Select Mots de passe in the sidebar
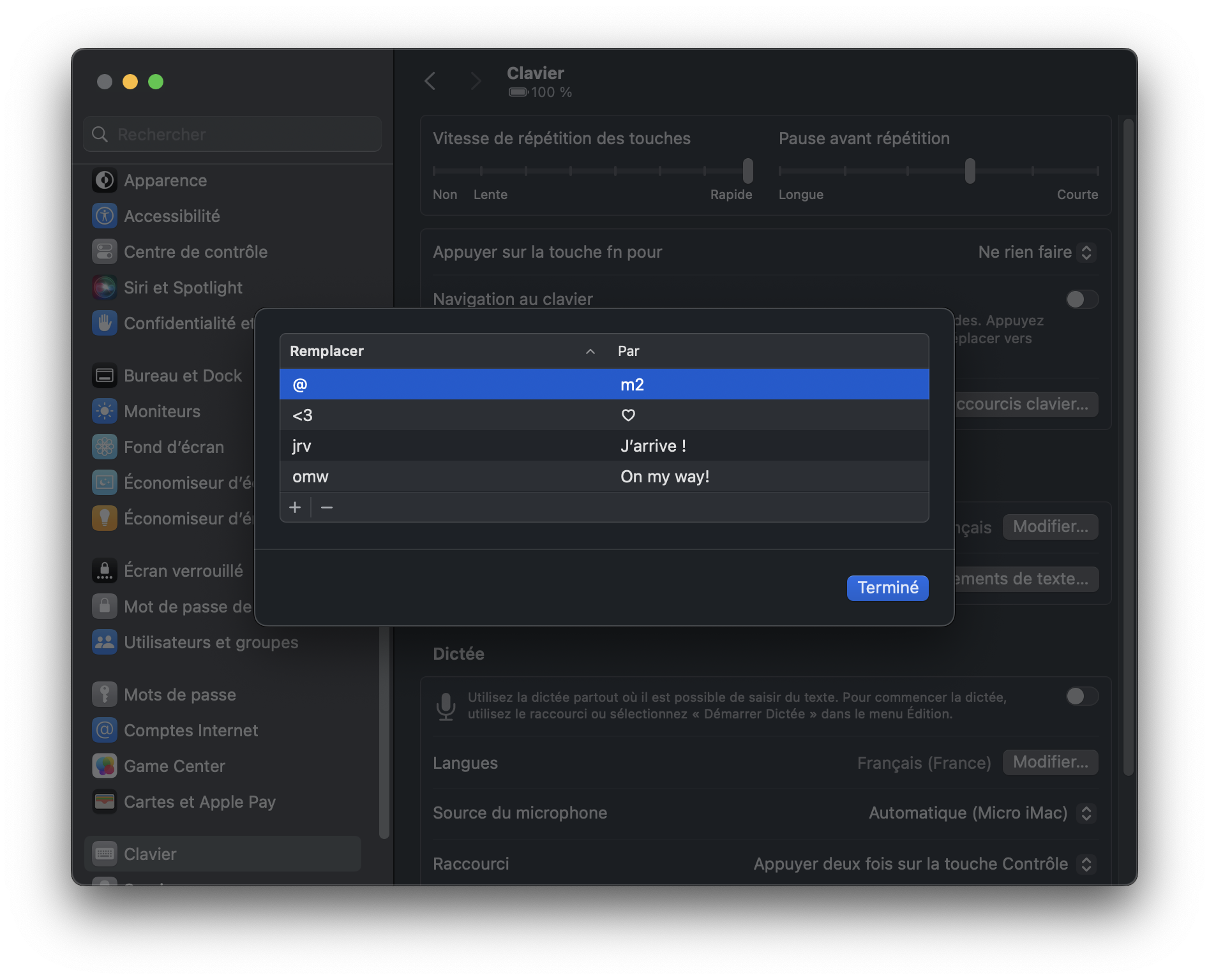 (x=179, y=695)
